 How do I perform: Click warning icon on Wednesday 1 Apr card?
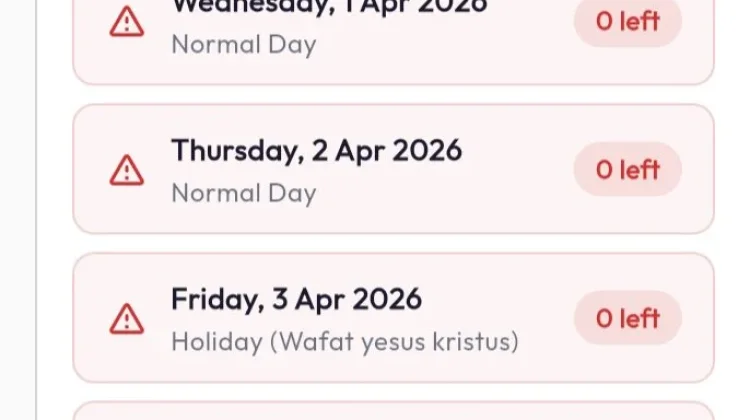pos(127,22)
